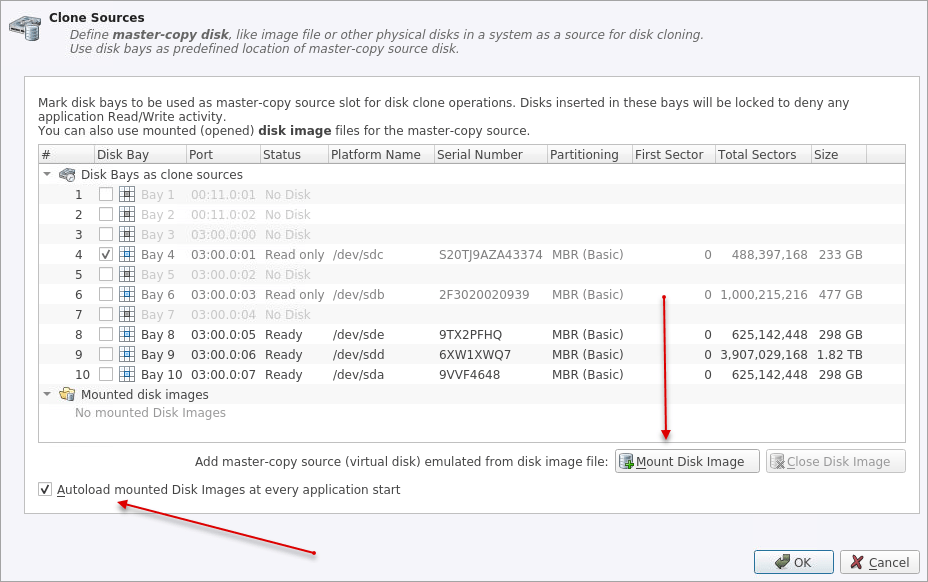Click the Bay 3 disk bay icon
The width and height of the screenshot is (928, 582).
[x=127, y=234]
